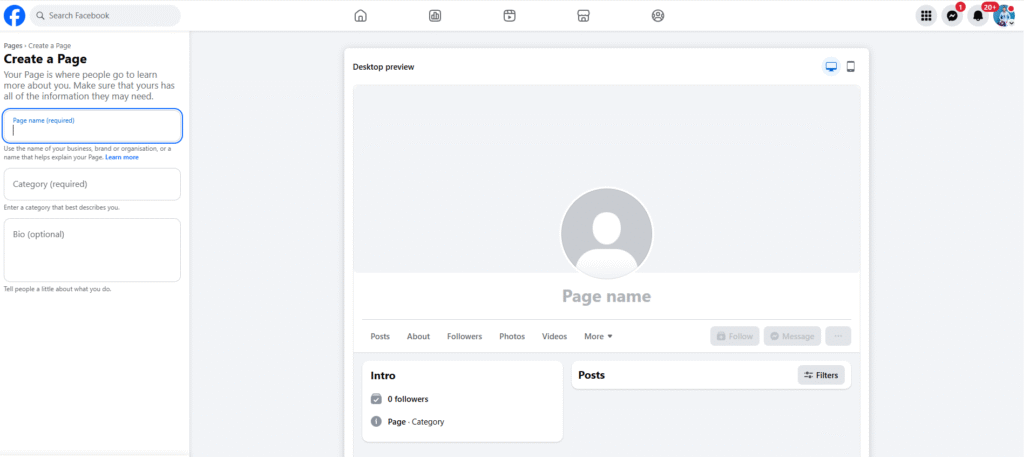Select the Photos tab in preview

pos(512,337)
